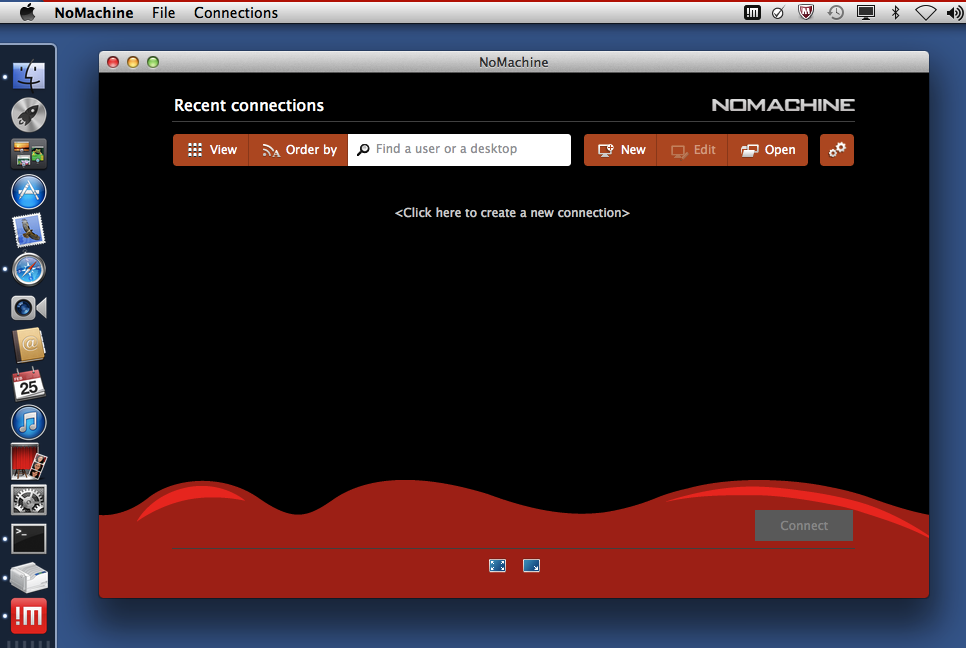
Task: Open Time Machine menu bar icon
Action: 835,12
